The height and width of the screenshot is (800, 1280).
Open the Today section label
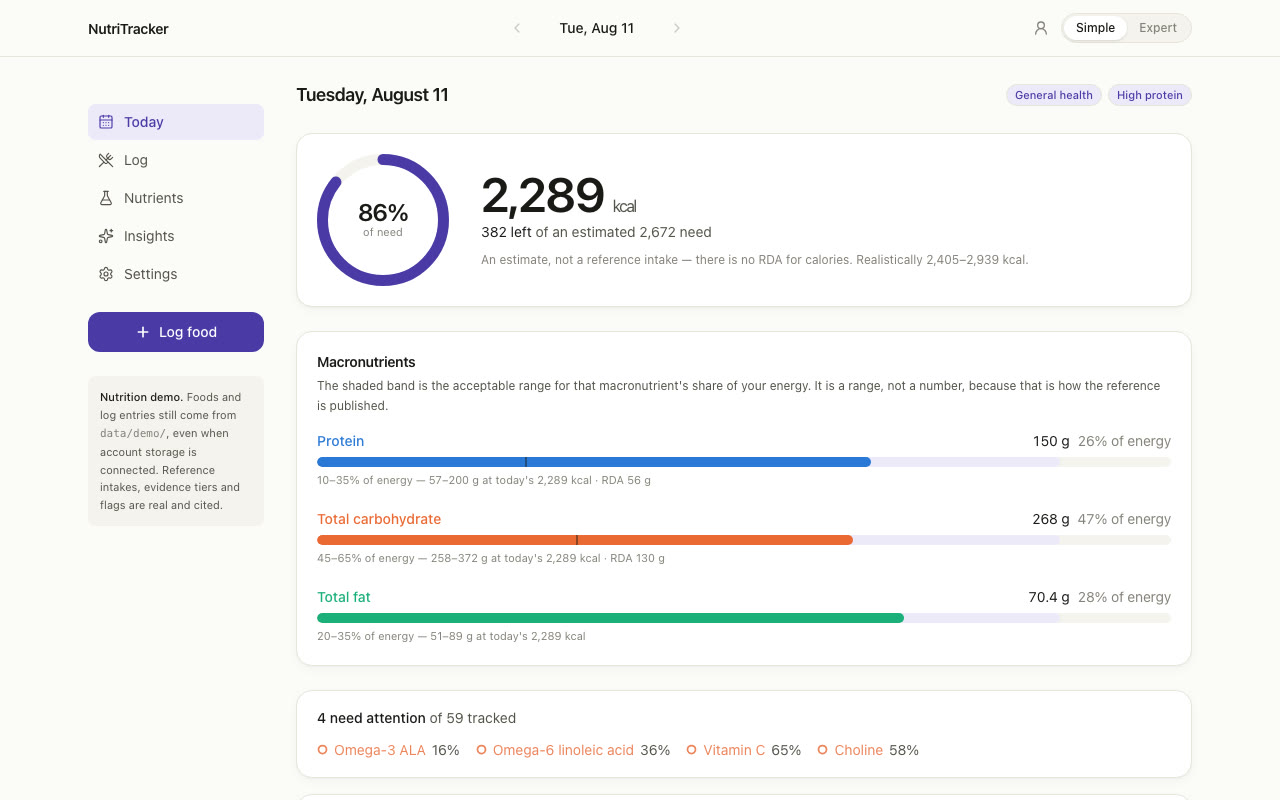144,122
